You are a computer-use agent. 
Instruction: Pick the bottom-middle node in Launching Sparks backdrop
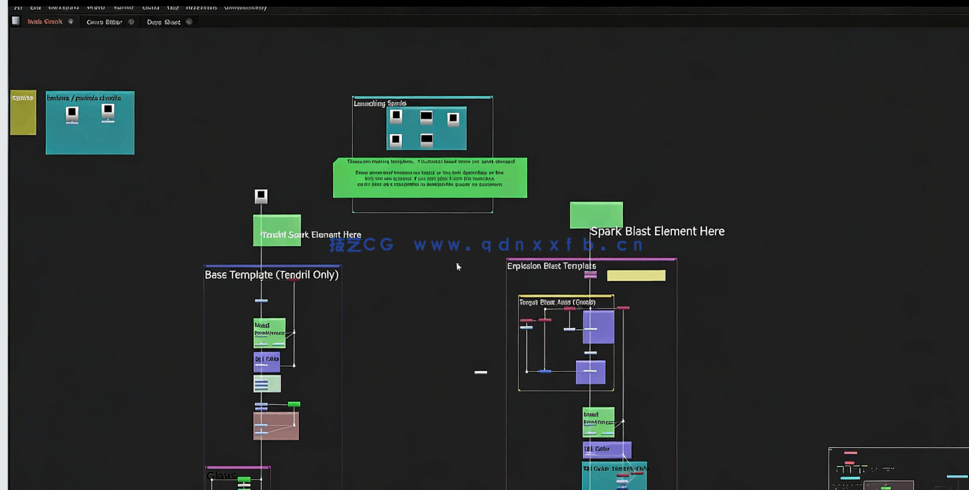(427, 140)
